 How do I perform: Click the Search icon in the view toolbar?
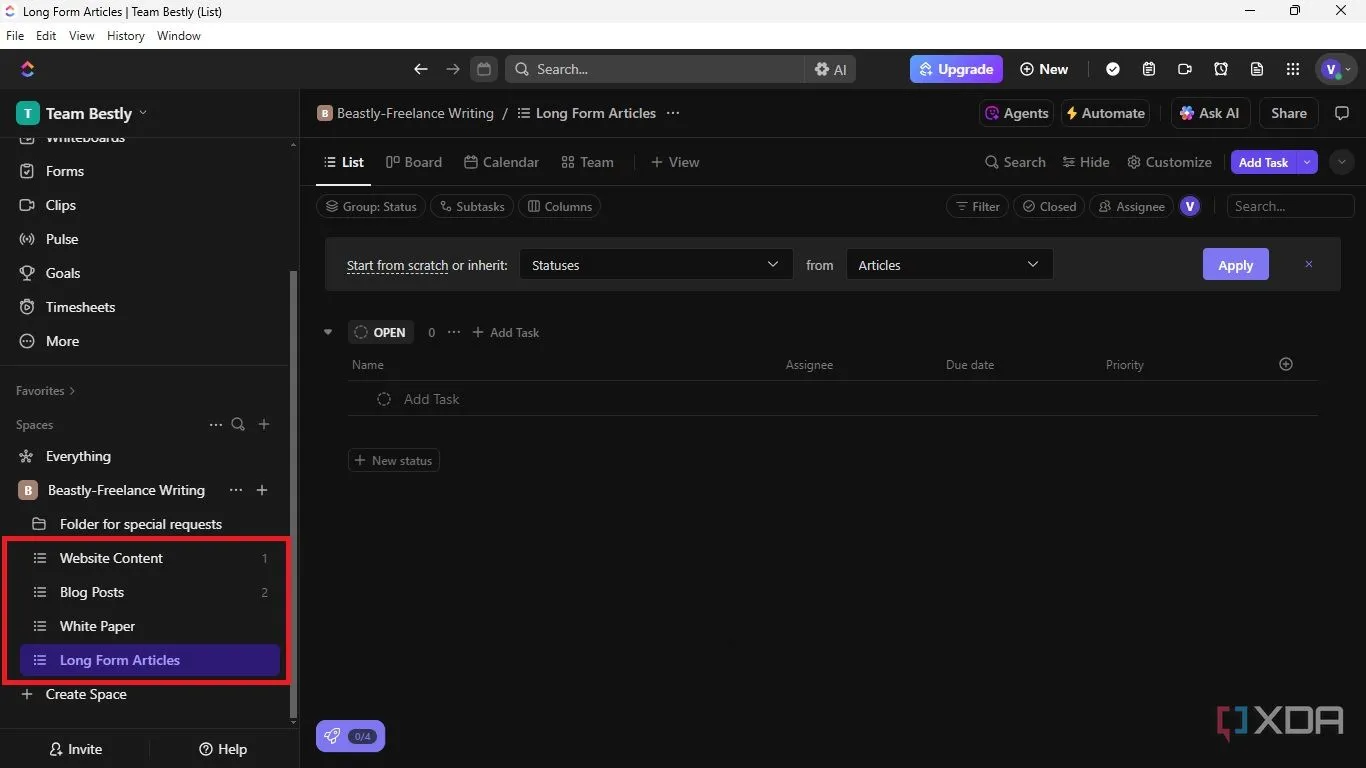point(1015,162)
